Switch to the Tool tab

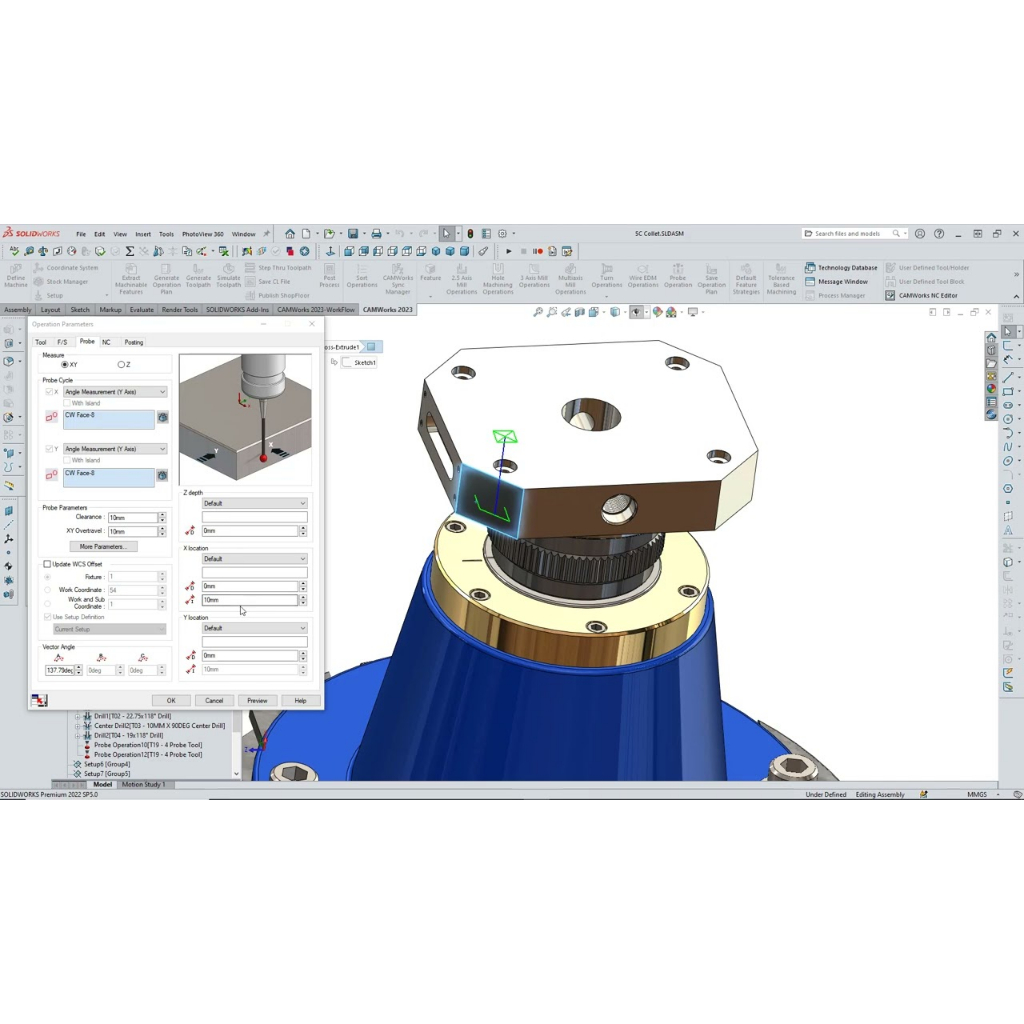click(x=40, y=342)
